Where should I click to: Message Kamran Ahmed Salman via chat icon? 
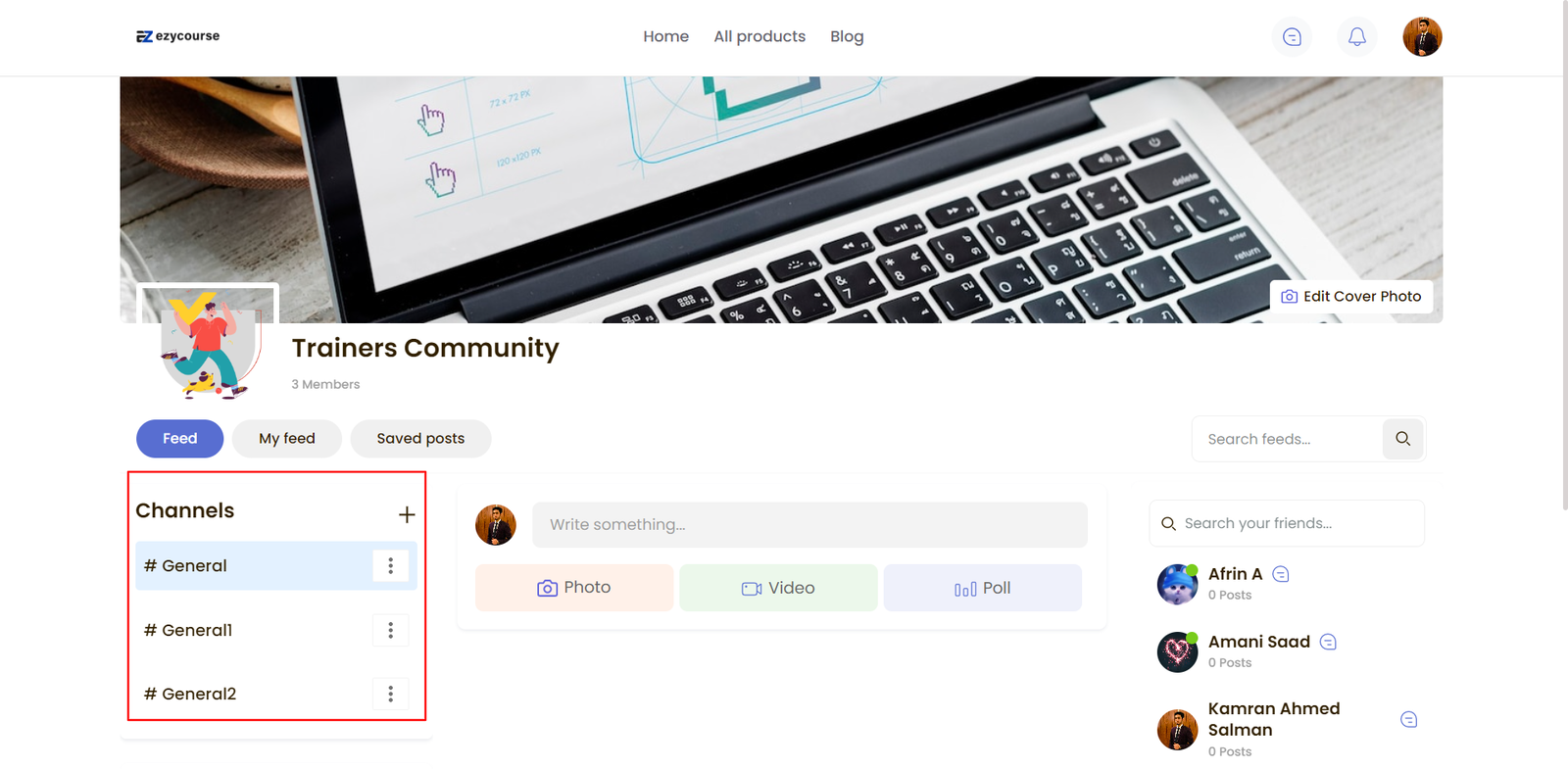click(x=1408, y=719)
